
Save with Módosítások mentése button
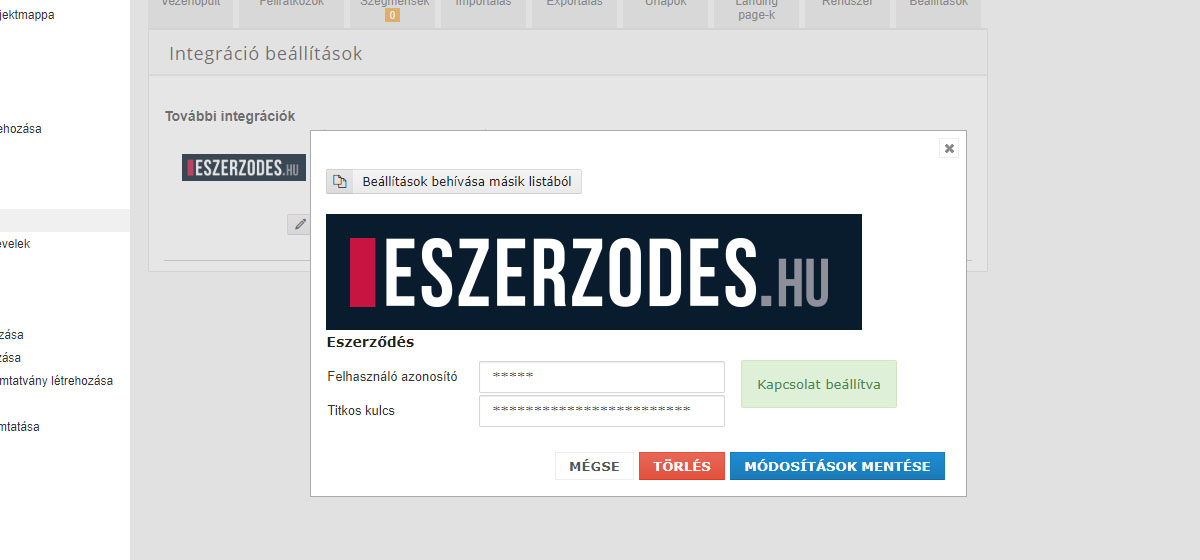pyautogui.click(x=837, y=466)
